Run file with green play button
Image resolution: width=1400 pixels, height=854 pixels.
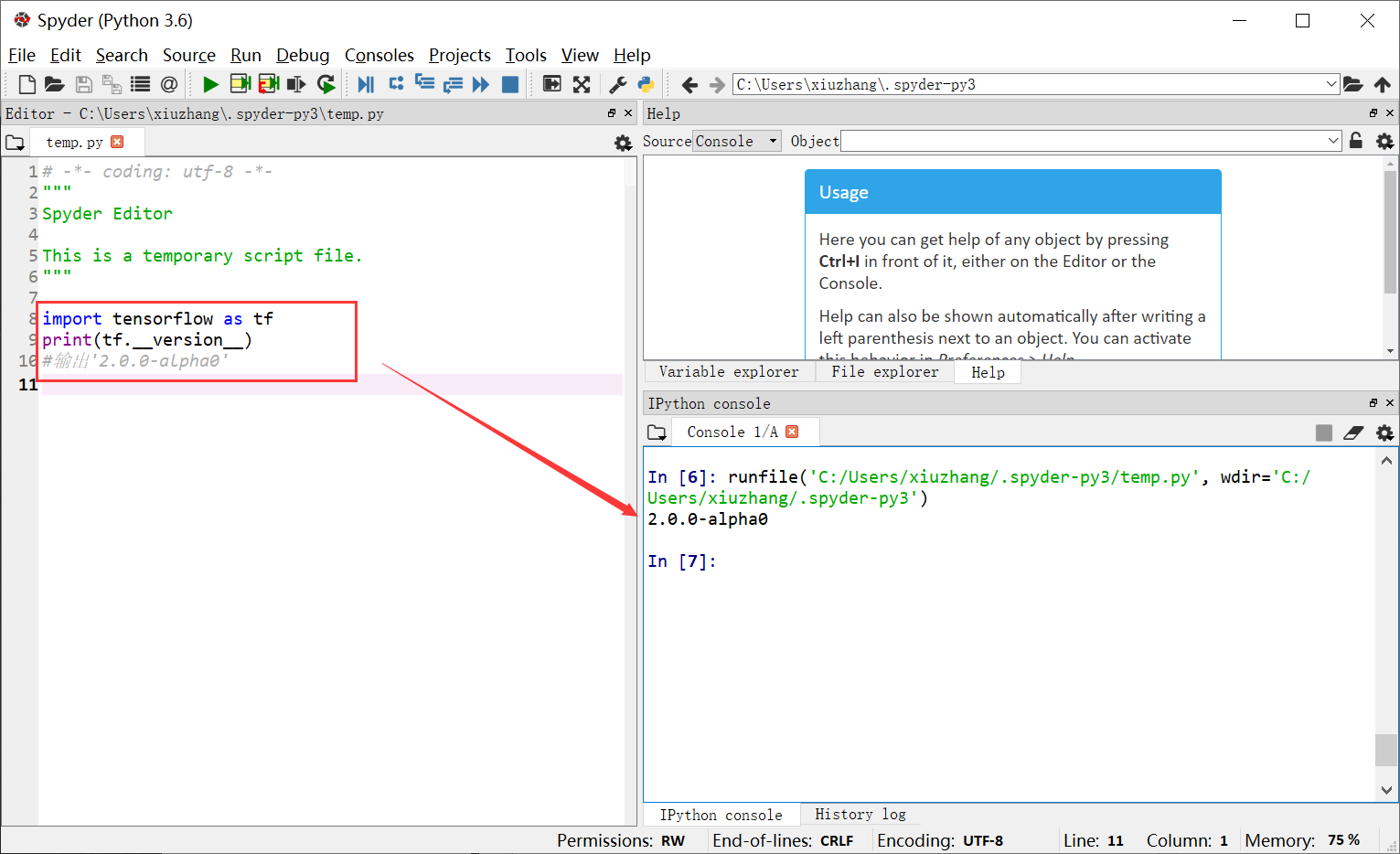click(210, 84)
